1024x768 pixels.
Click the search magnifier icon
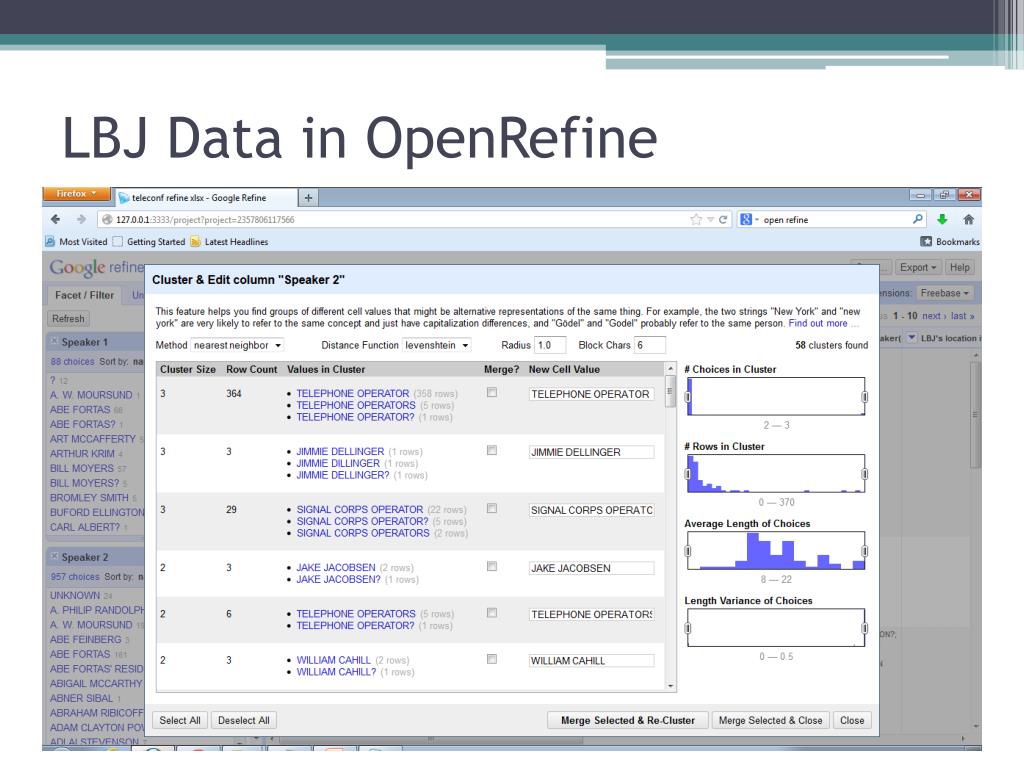click(x=918, y=219)
